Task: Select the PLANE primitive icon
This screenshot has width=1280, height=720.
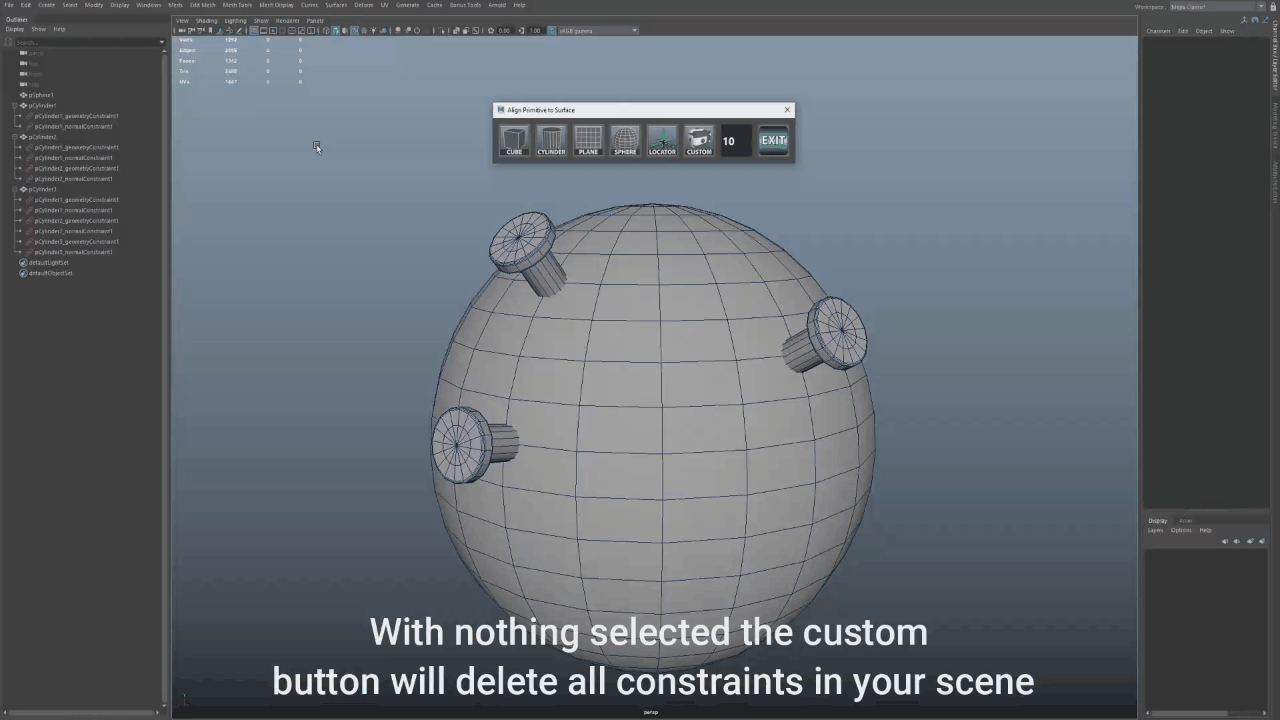Action: click(x=588, y=140)
